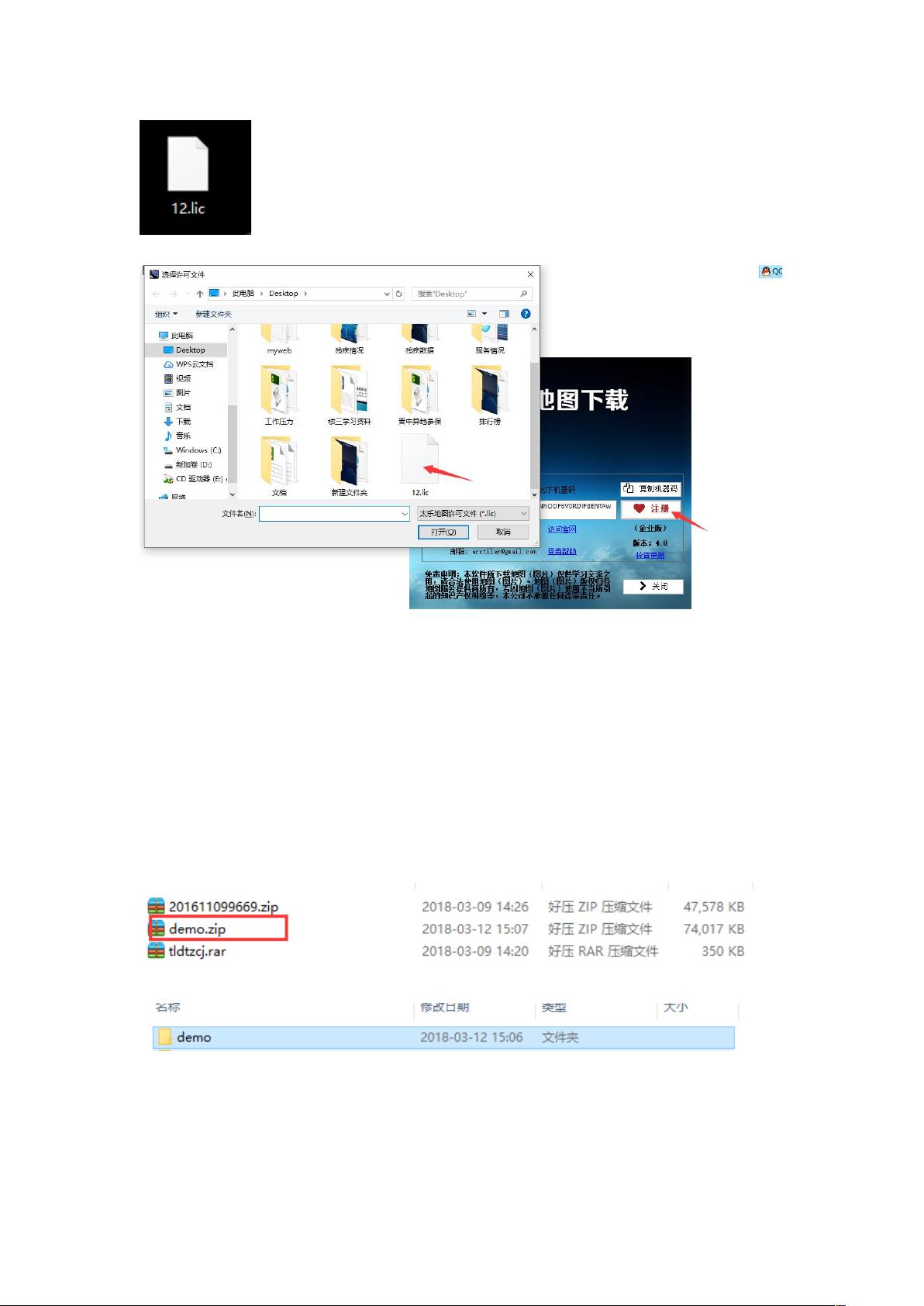Select 下载 in navigation pane
924x1306 pixels.
click(x=183, y=422)
